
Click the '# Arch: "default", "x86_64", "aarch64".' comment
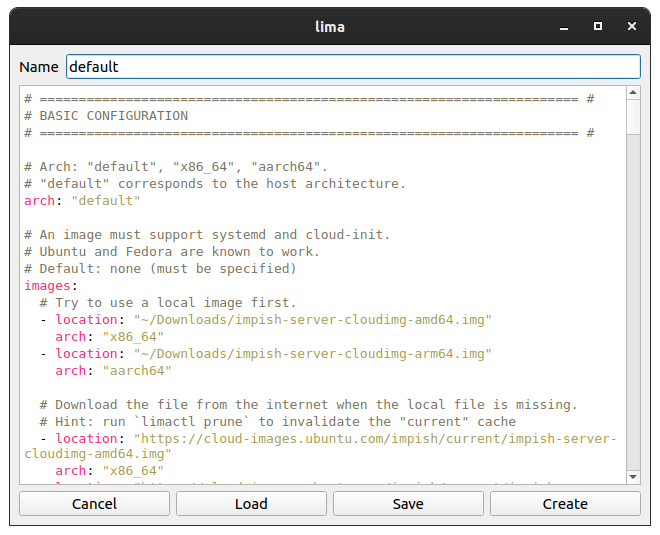click(176, 167)
